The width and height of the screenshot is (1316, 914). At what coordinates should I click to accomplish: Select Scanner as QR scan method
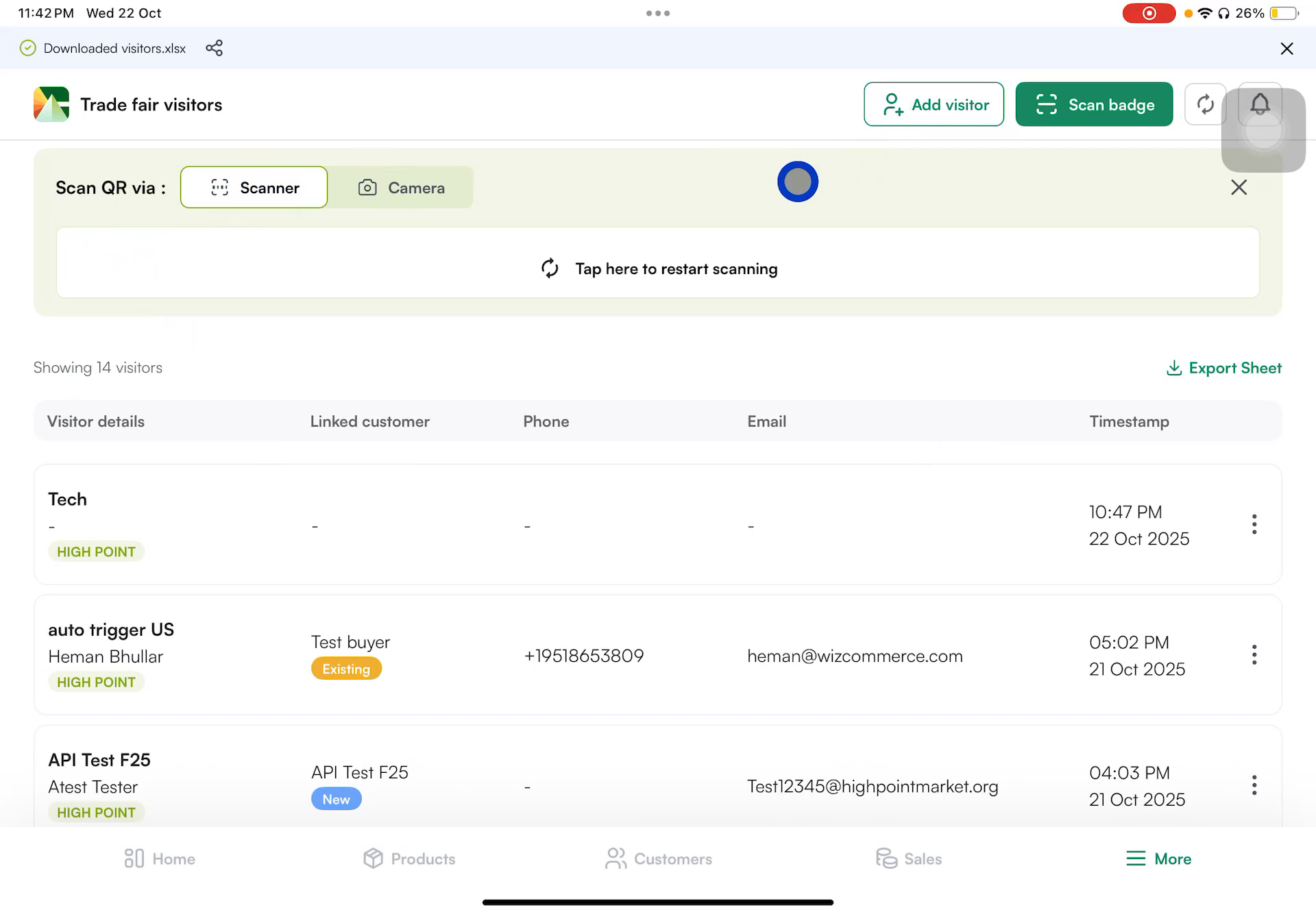pos(253,187)
